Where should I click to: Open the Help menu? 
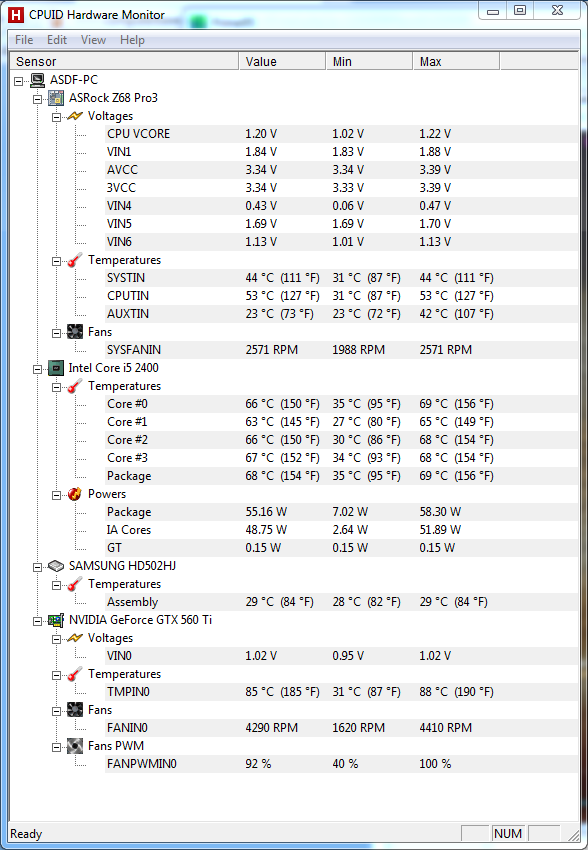click(x=132, y=40)
